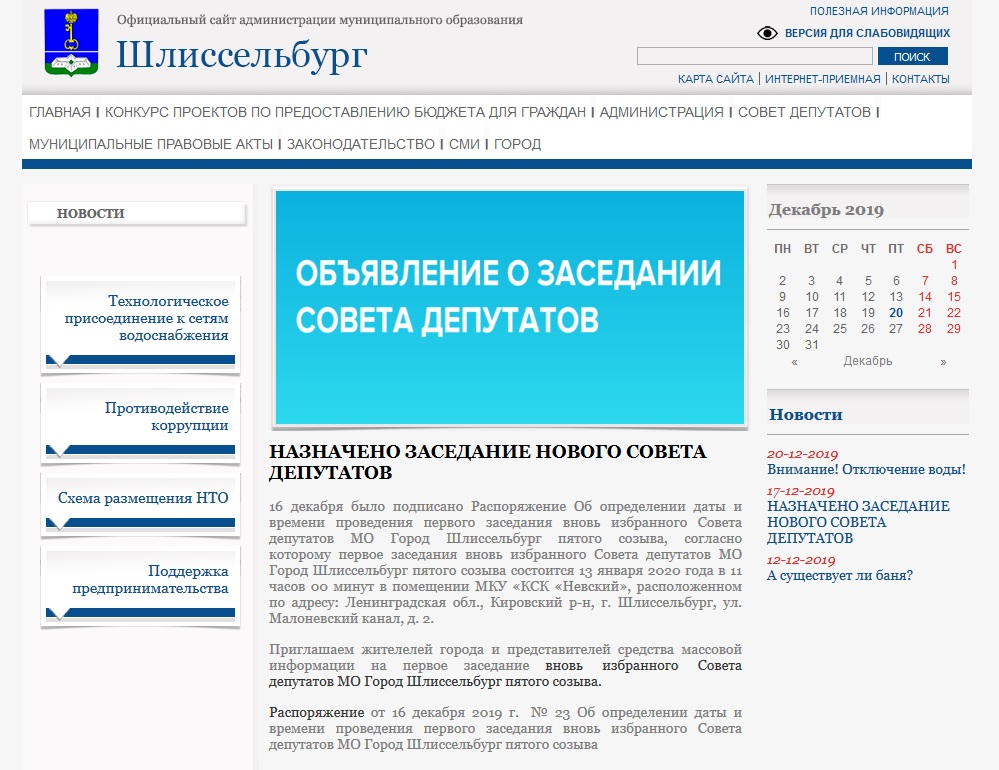Open МУНИЦИПАЛЬНЫЕ ПРАВОВЫЕ АКТЫ menu item
This screenshot has width=999, height=770.
click(x=151, y=144)
